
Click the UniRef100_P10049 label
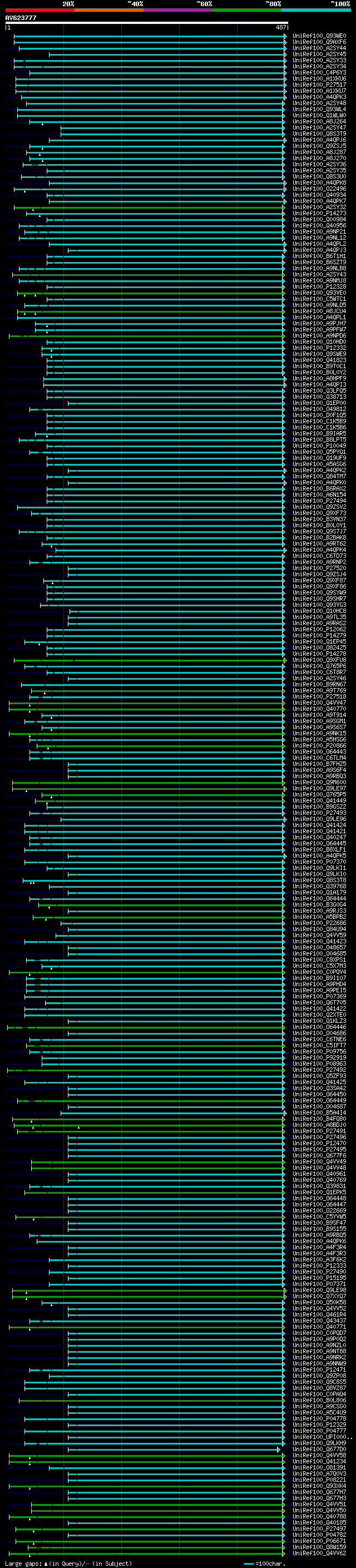[x=319, y=446]
